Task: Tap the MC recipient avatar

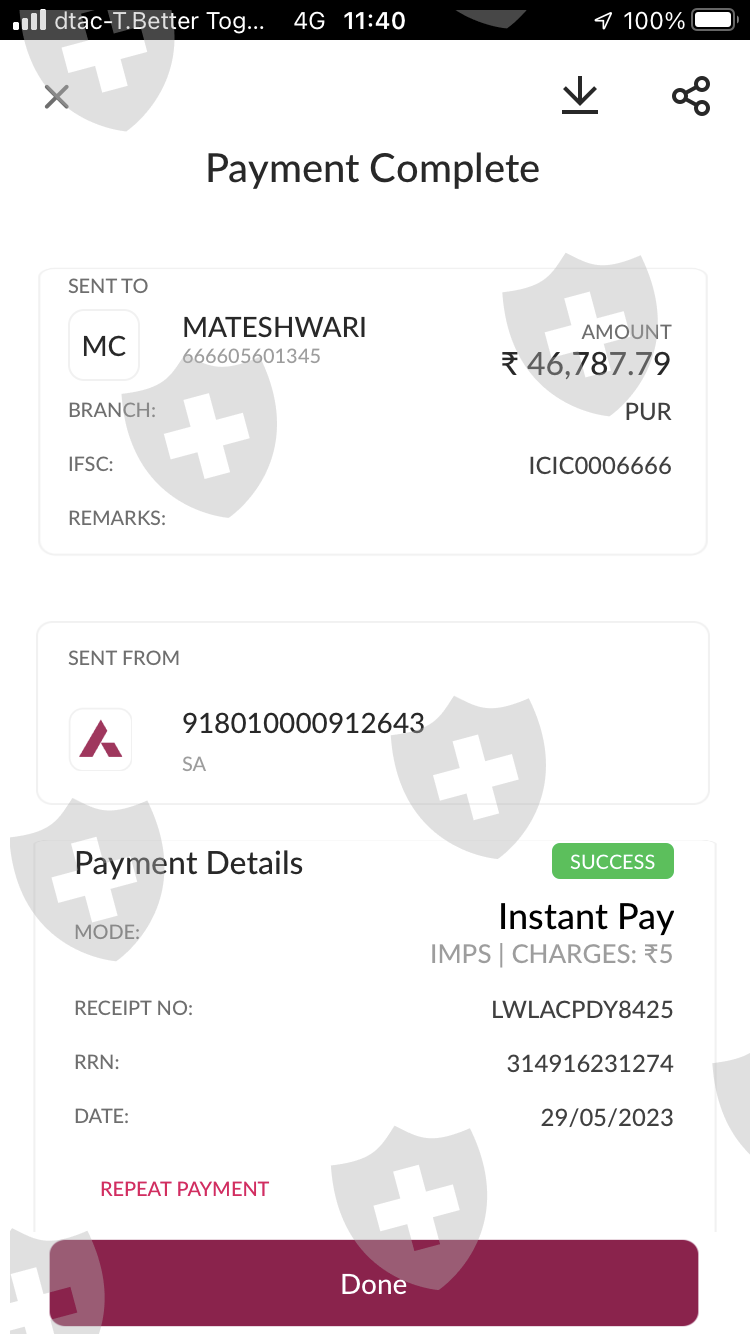Action: [x=104, y=346]
